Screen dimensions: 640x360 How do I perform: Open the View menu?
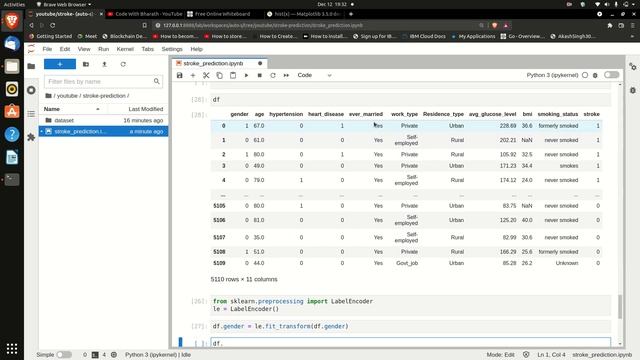pyautogui.click(x=84, y=49)
